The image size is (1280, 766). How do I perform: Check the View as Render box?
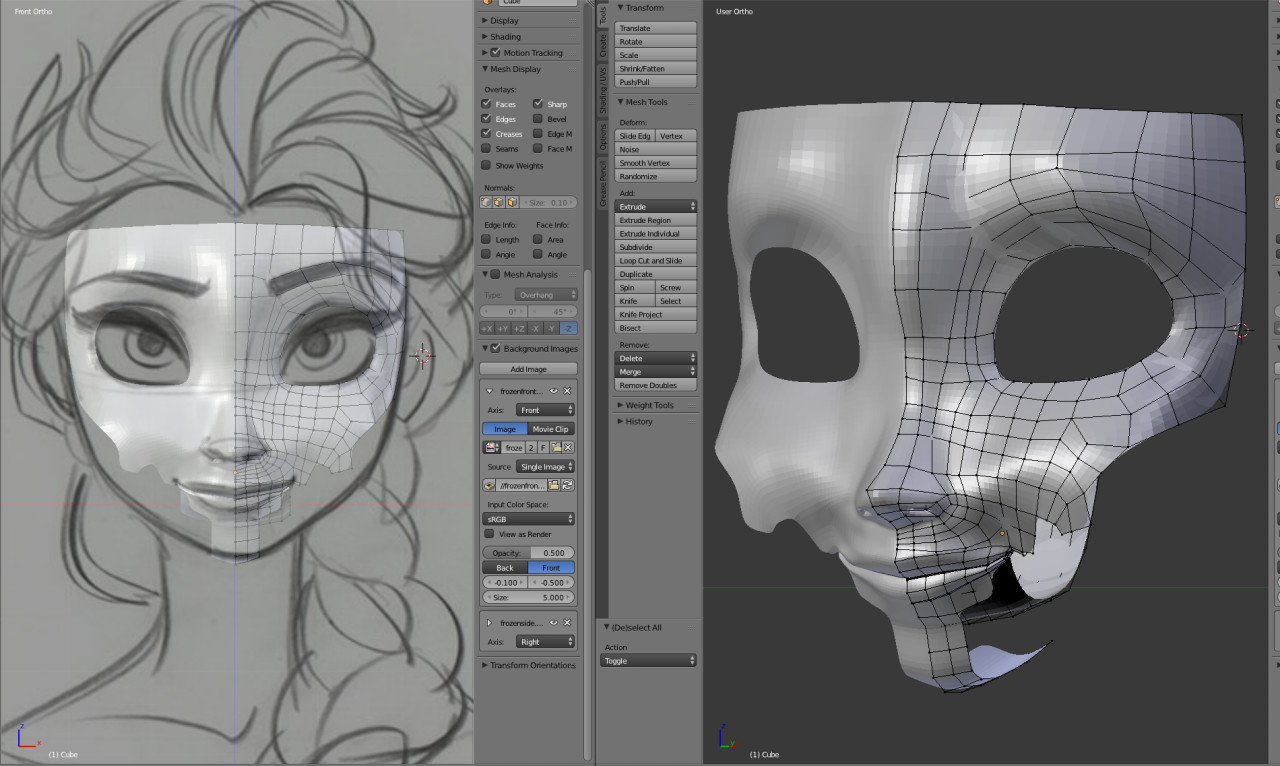click(x=489, y=534)
